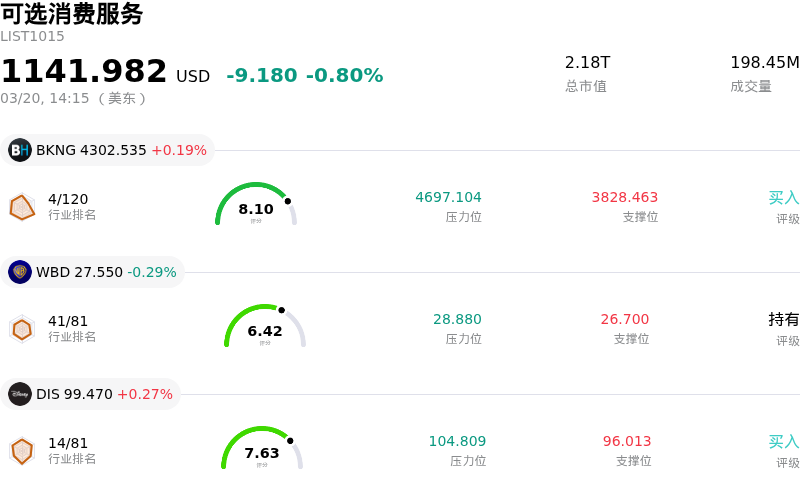Click the industry rank badge icon beside 41/81
The image size is (800, 488).
point(22,329)
